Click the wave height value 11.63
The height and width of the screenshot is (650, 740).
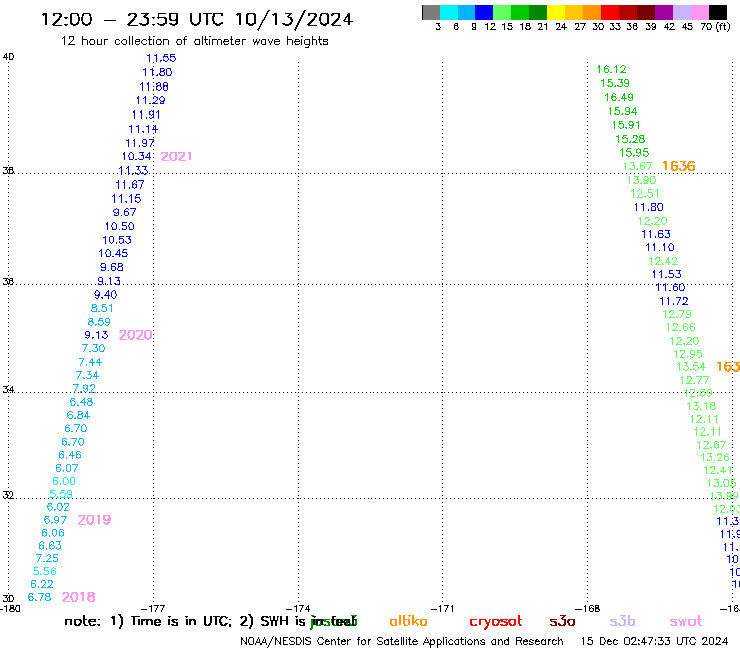coord(656,234)
